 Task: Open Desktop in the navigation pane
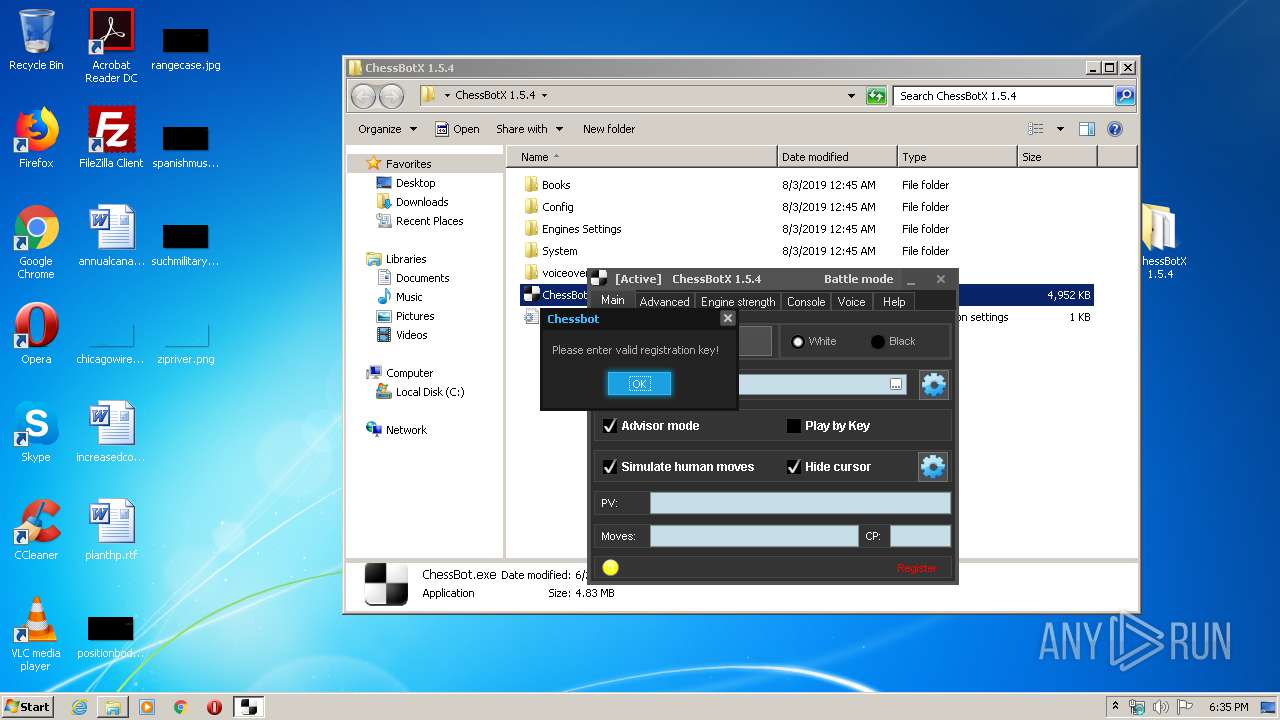point(415,183)
